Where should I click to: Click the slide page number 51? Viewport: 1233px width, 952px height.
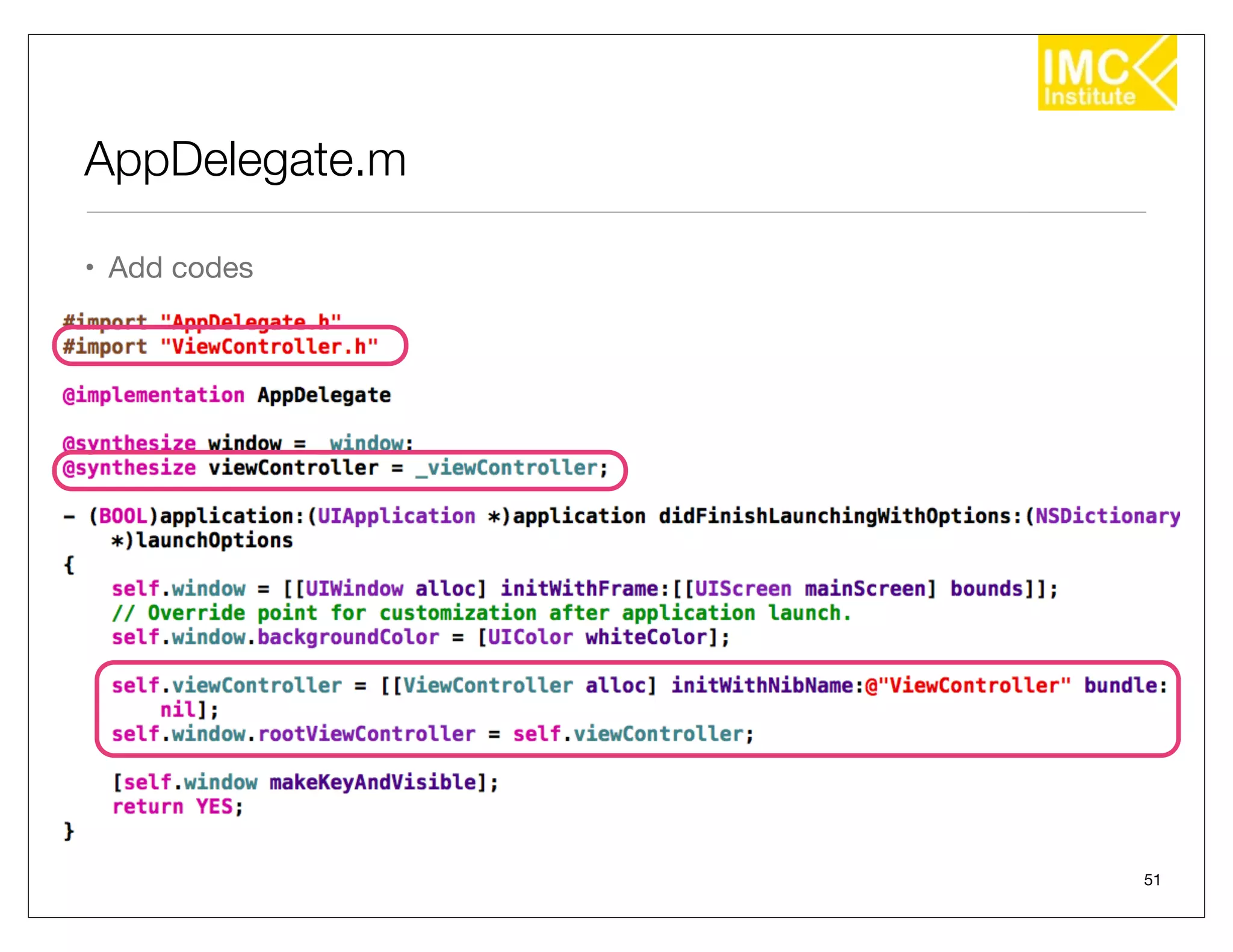(x=1151, y=880)
